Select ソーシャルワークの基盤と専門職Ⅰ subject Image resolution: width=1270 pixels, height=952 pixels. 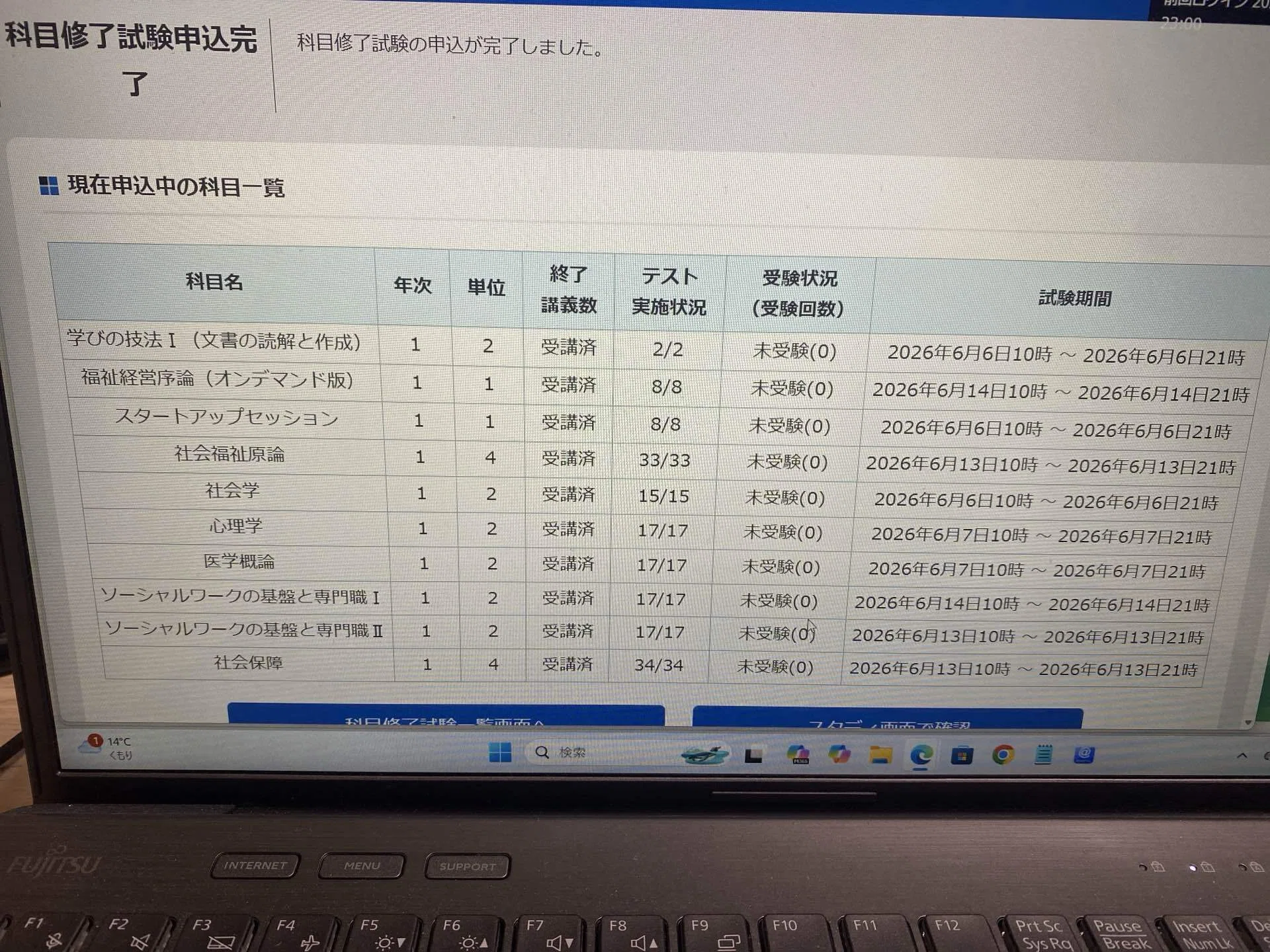[239, 596]
